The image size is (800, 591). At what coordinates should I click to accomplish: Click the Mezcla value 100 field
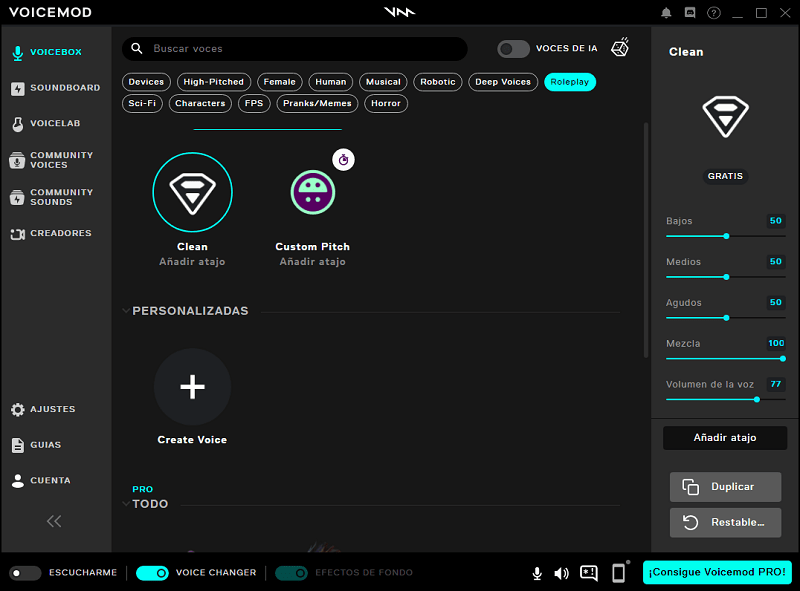[776, 343]
